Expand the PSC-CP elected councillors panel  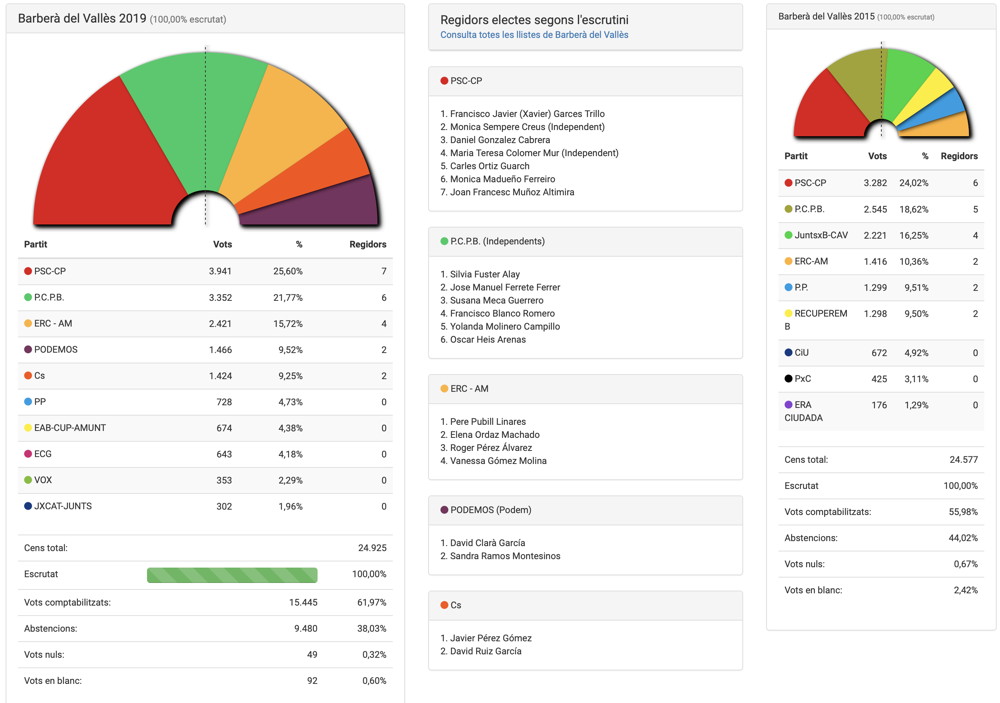(x=585, y=81)
